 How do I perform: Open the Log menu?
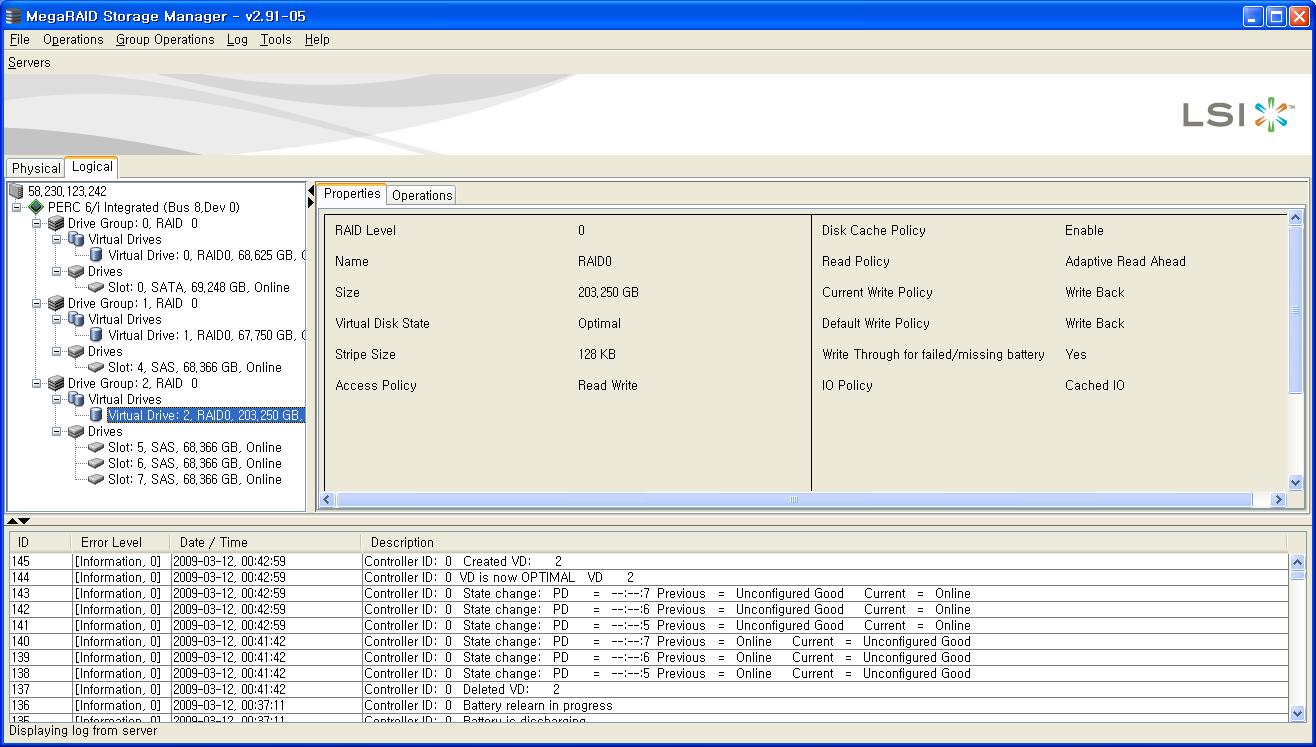click(237, 39)
